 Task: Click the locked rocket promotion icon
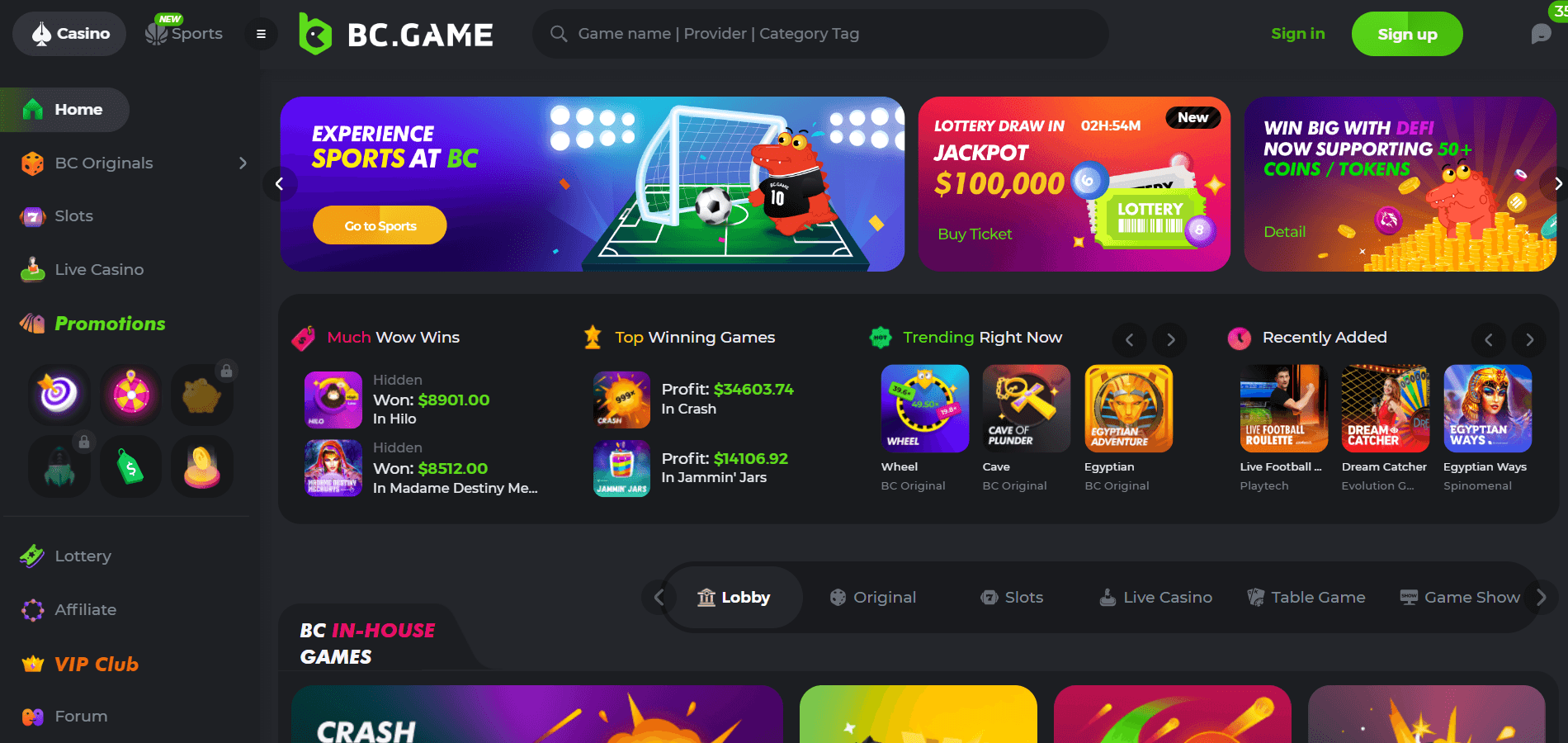(59, 466)
